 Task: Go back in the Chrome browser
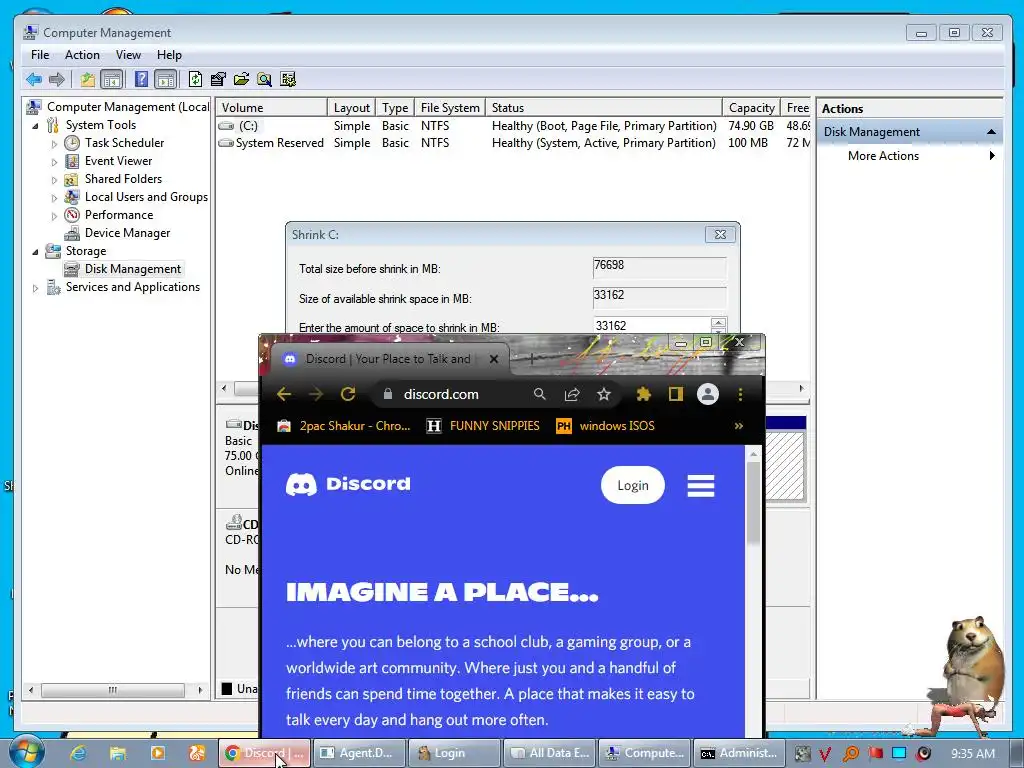(283, 394)
